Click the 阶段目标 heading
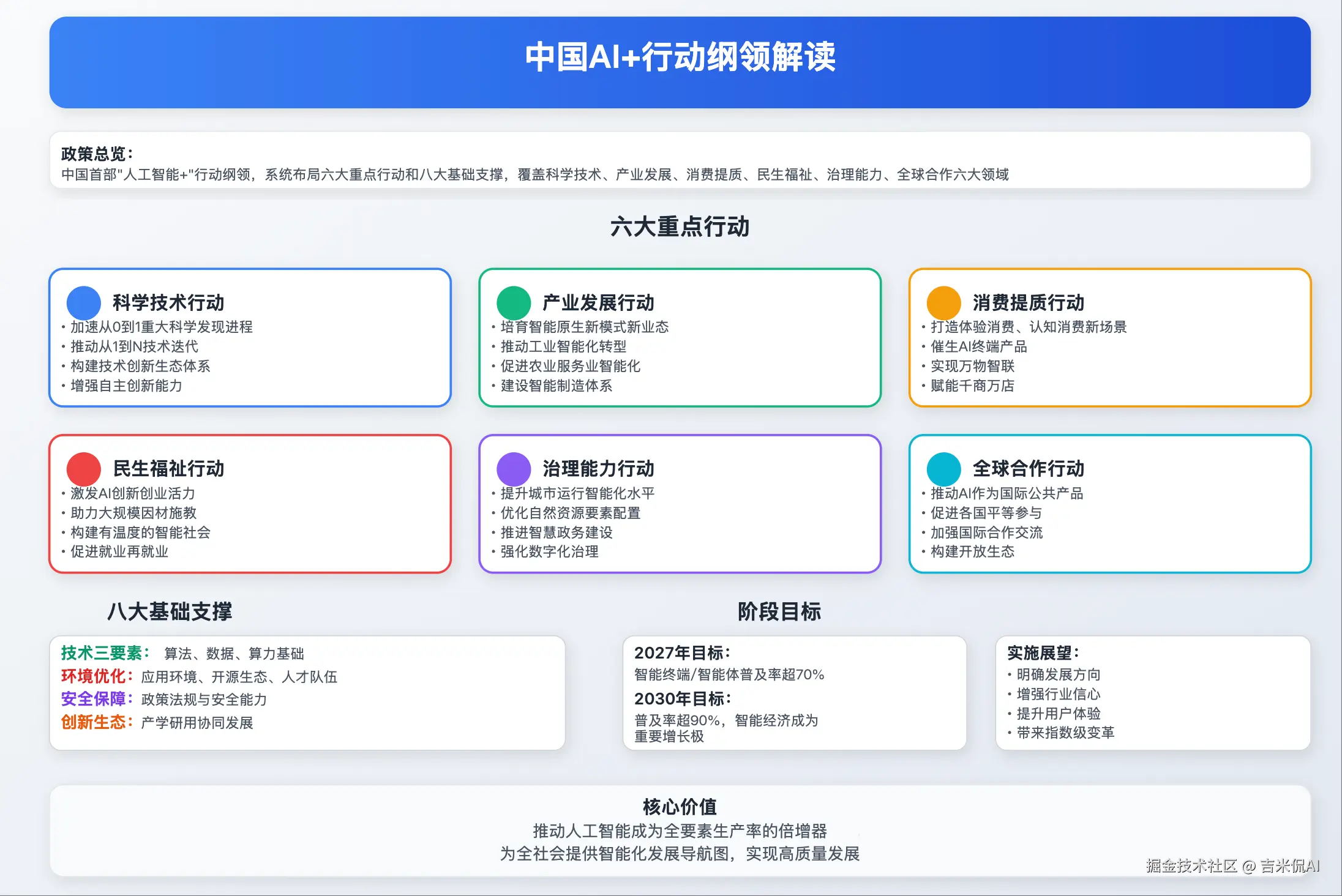The height and width of the screenshot is (896, 1342). (779, 611)
